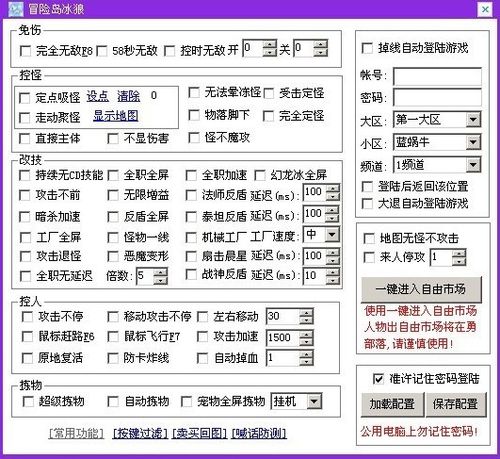The width and height of the screenshot is (500, 459).
Task: Check 全职全屏 option
Action: 113,175
